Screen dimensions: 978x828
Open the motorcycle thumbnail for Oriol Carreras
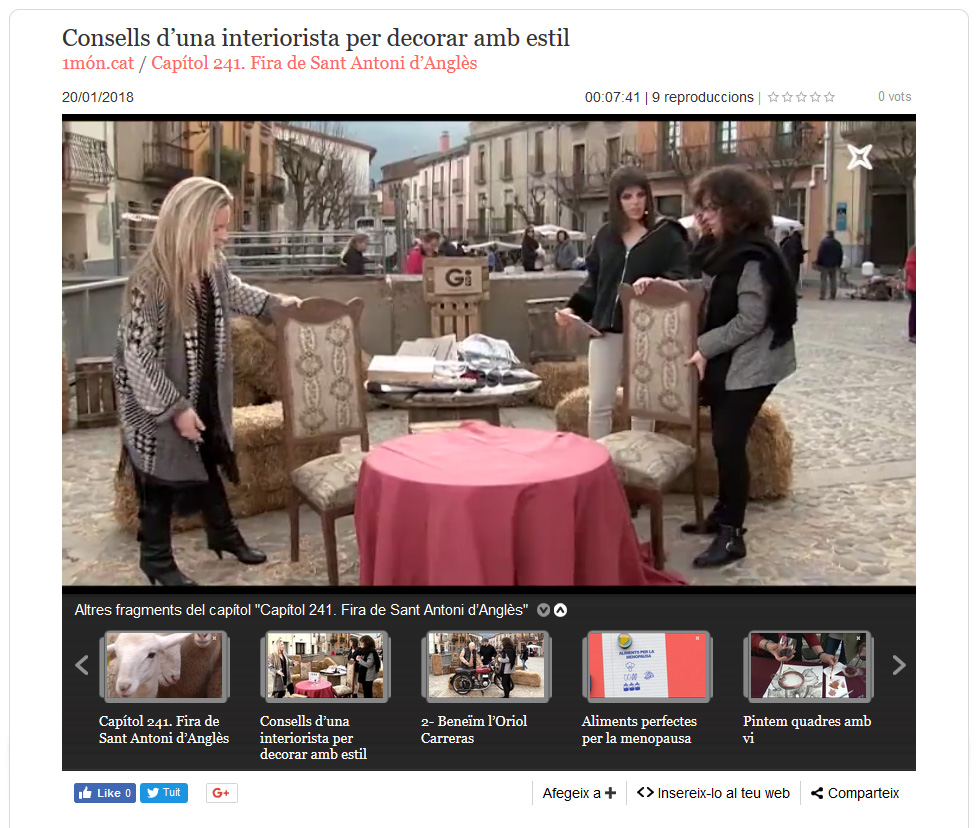pos(487,665)
